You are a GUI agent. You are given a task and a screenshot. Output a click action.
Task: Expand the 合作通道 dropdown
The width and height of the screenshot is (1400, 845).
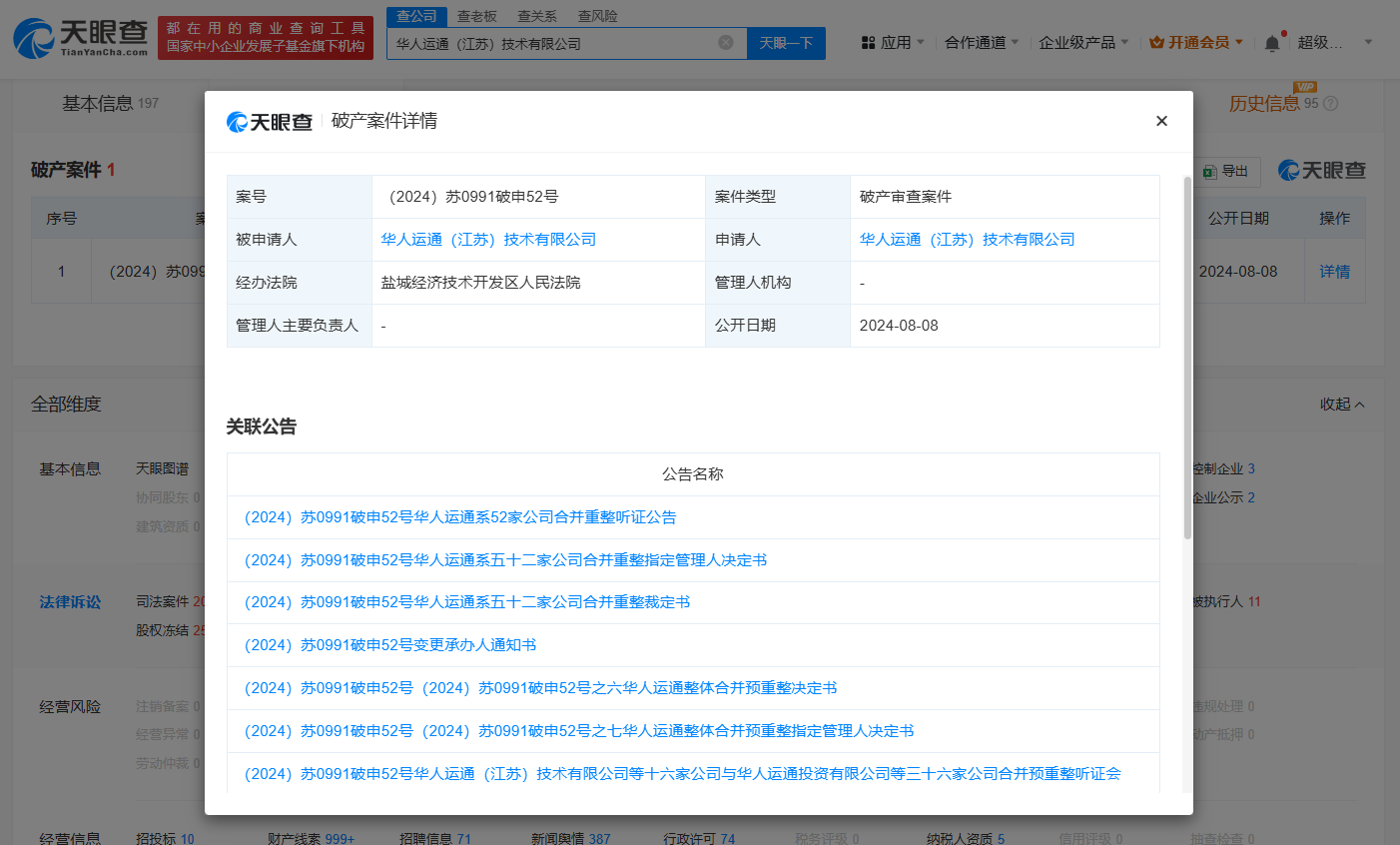(x=982, y=43)
